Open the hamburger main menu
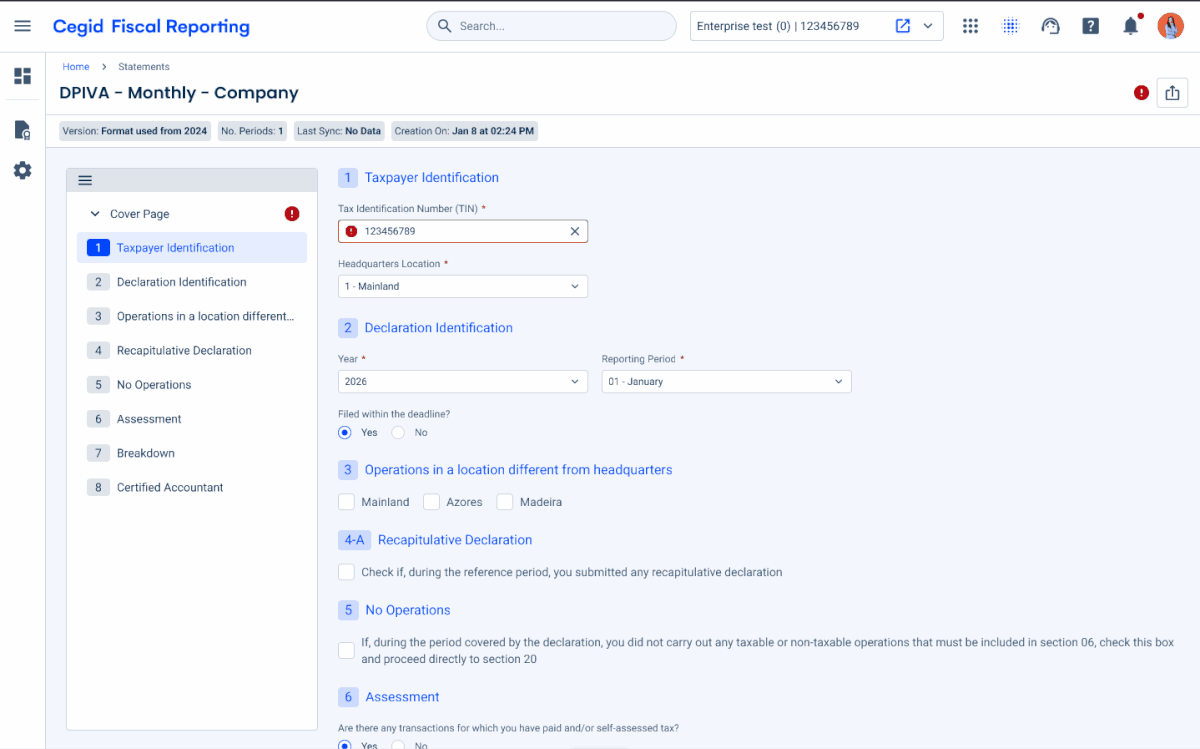 (22, 26)
